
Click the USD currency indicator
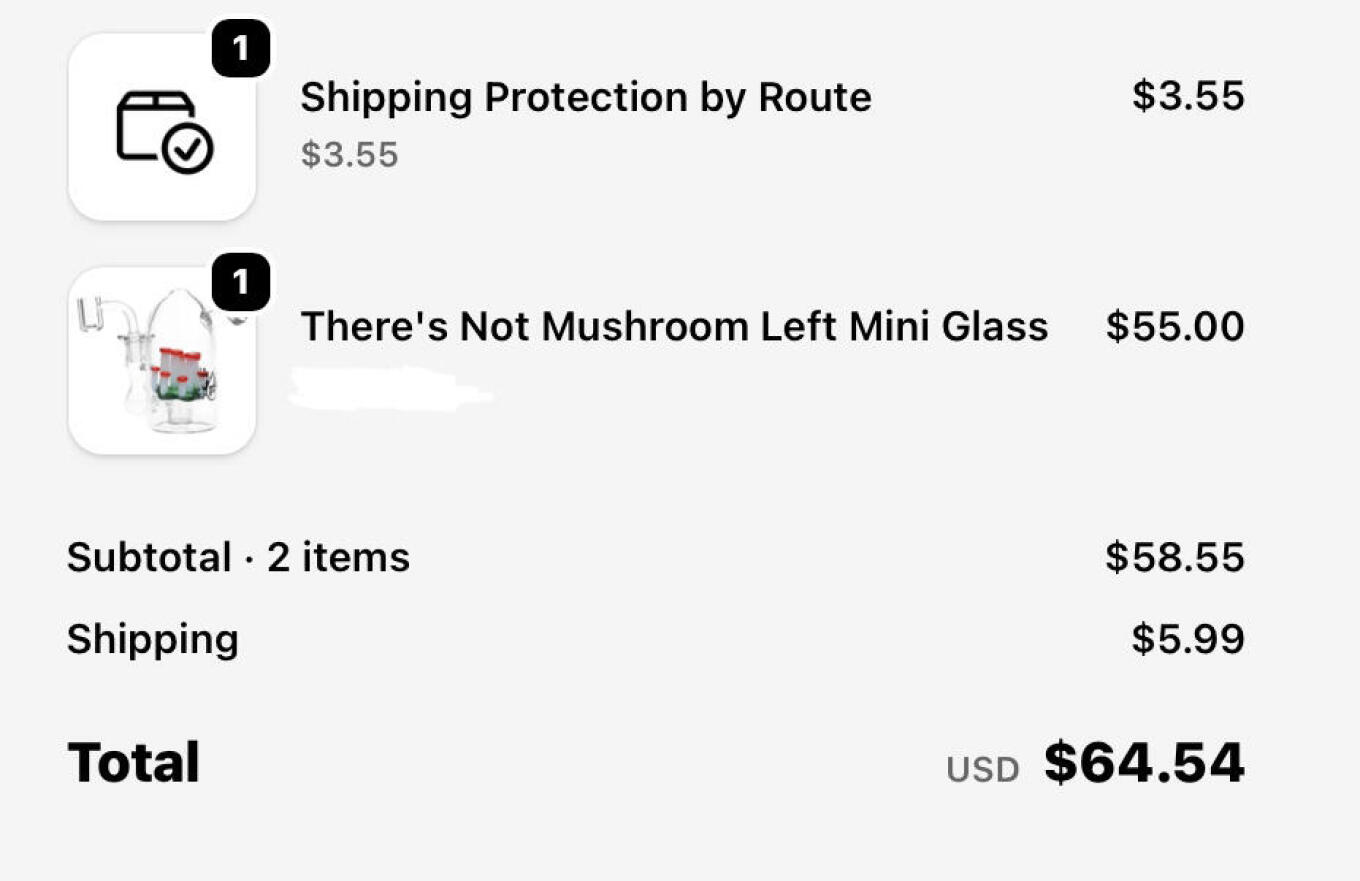(x=982, y=769)
